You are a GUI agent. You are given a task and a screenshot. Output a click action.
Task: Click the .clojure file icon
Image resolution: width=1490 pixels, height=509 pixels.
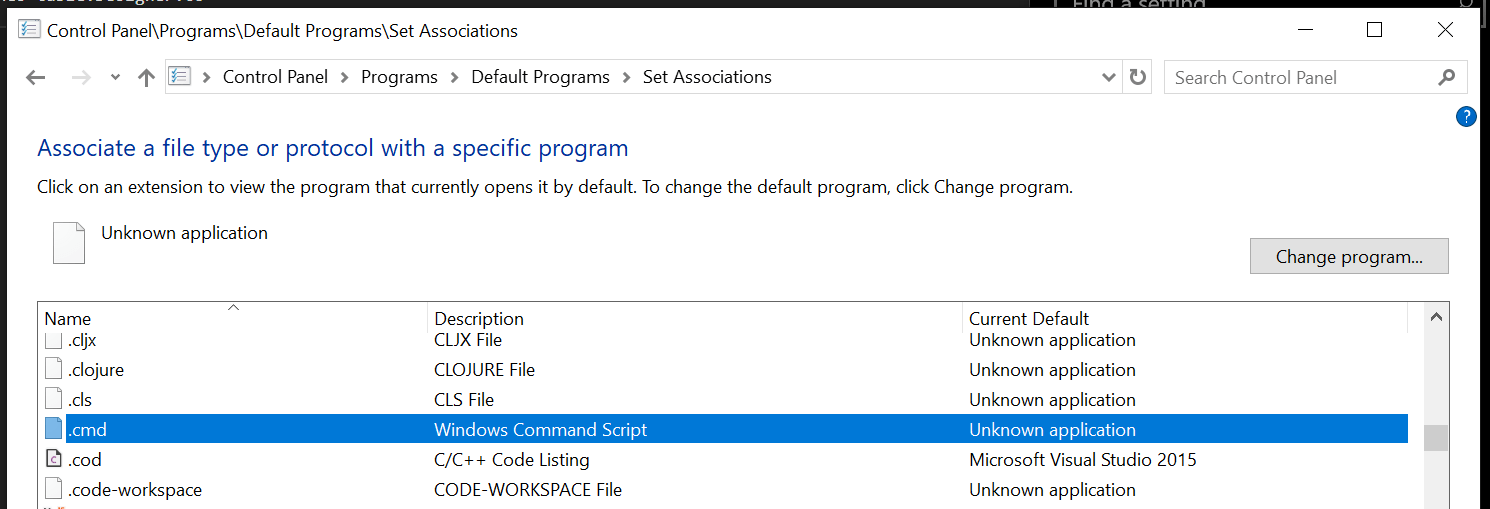(x=54, y=370)
